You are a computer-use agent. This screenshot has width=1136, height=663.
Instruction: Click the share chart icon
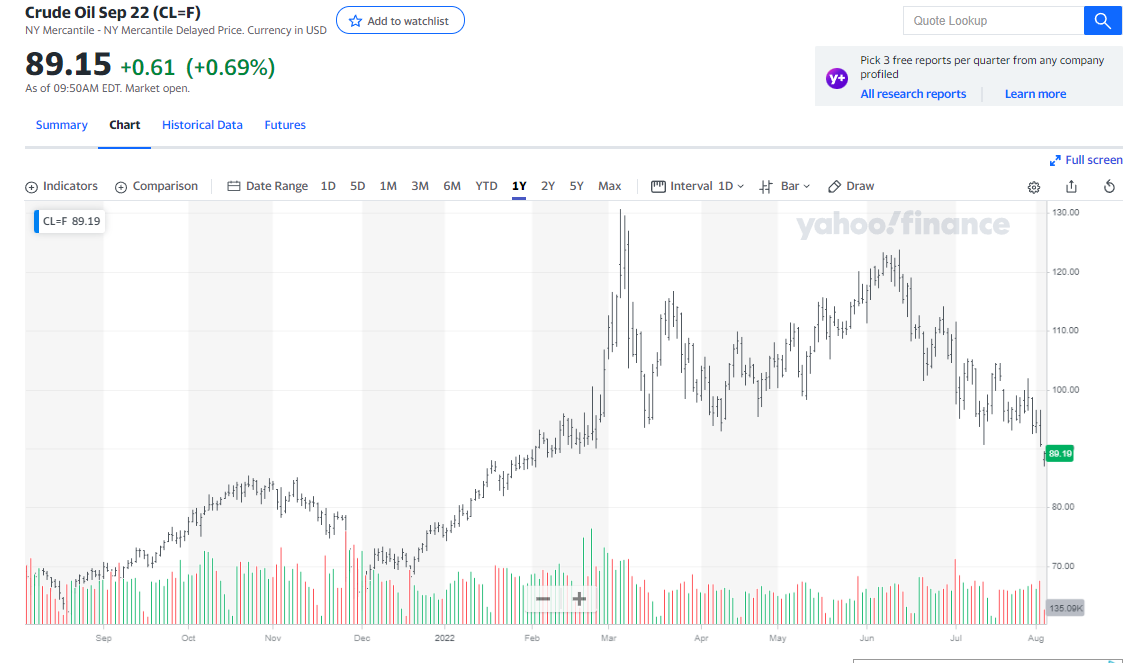pyautogui.click(x=1072, y=187)
